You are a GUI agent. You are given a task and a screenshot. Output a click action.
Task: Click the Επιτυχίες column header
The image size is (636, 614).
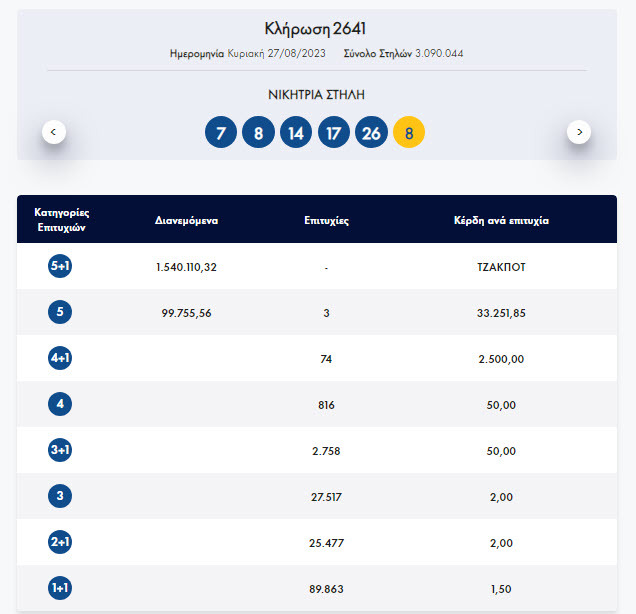(326, 219)
